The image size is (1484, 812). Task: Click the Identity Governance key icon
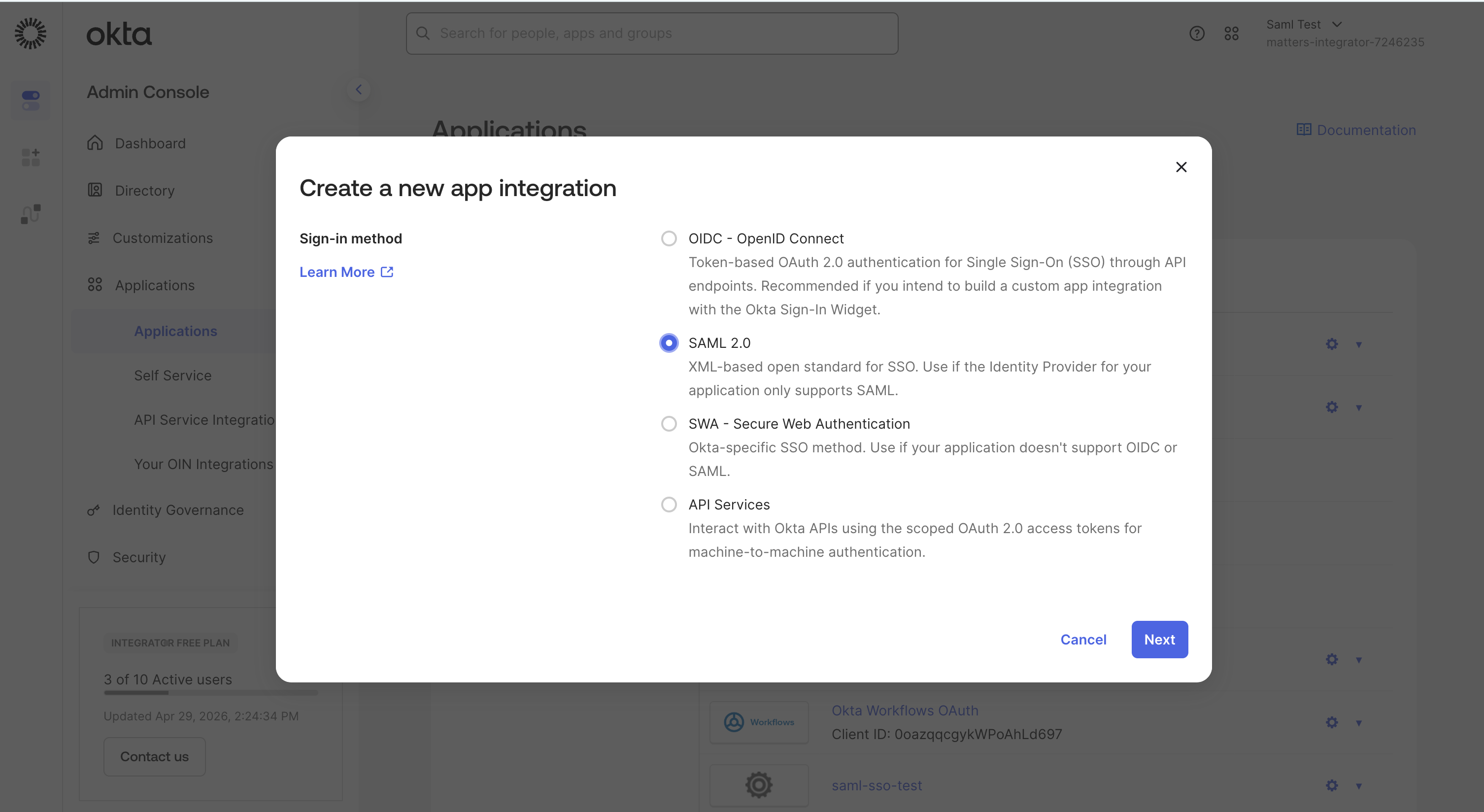coord(93,510)
